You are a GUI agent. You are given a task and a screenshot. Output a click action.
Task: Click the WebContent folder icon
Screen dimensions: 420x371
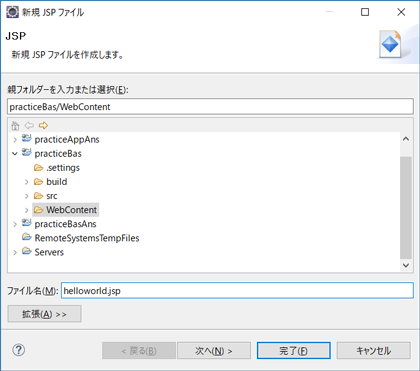[39, 210]
